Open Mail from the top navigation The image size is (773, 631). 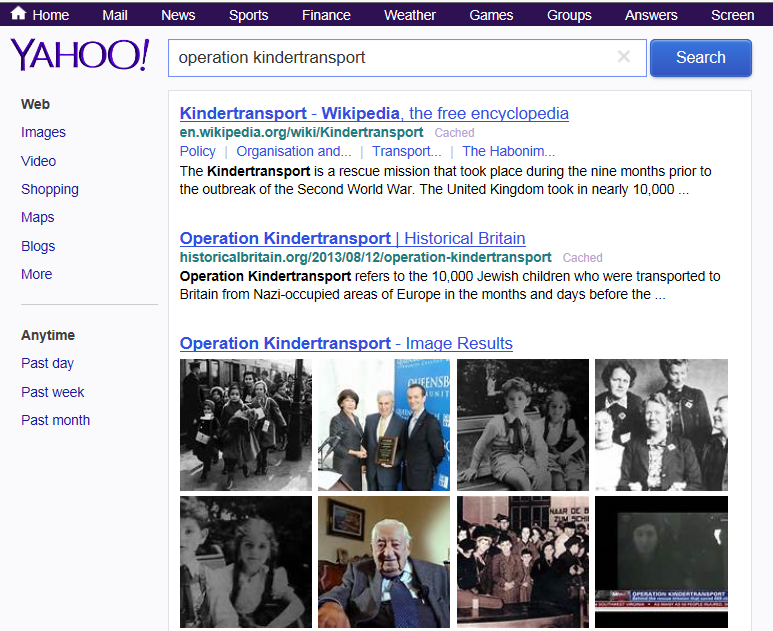[x=115, y=15]
